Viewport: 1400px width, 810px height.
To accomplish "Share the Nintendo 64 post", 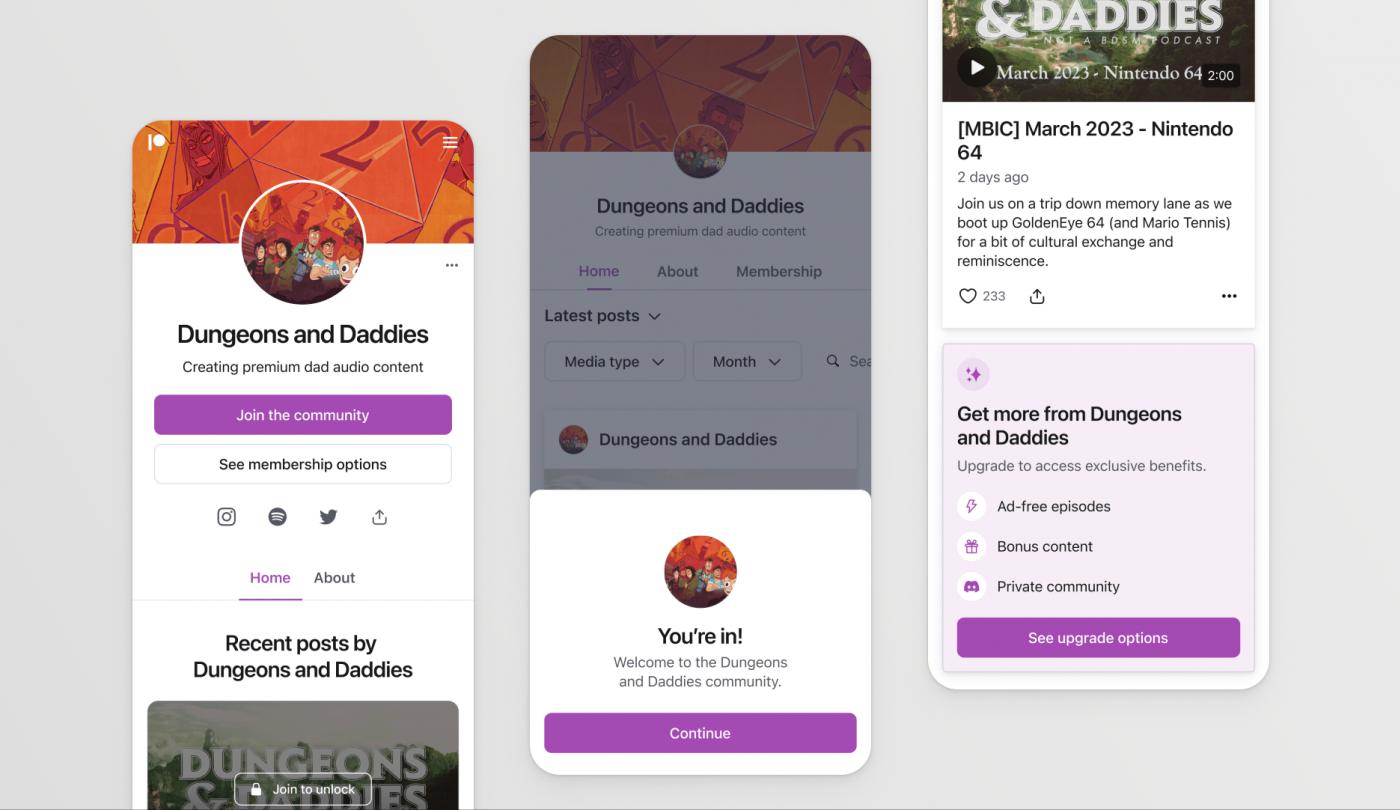I will click(1037, 296).
